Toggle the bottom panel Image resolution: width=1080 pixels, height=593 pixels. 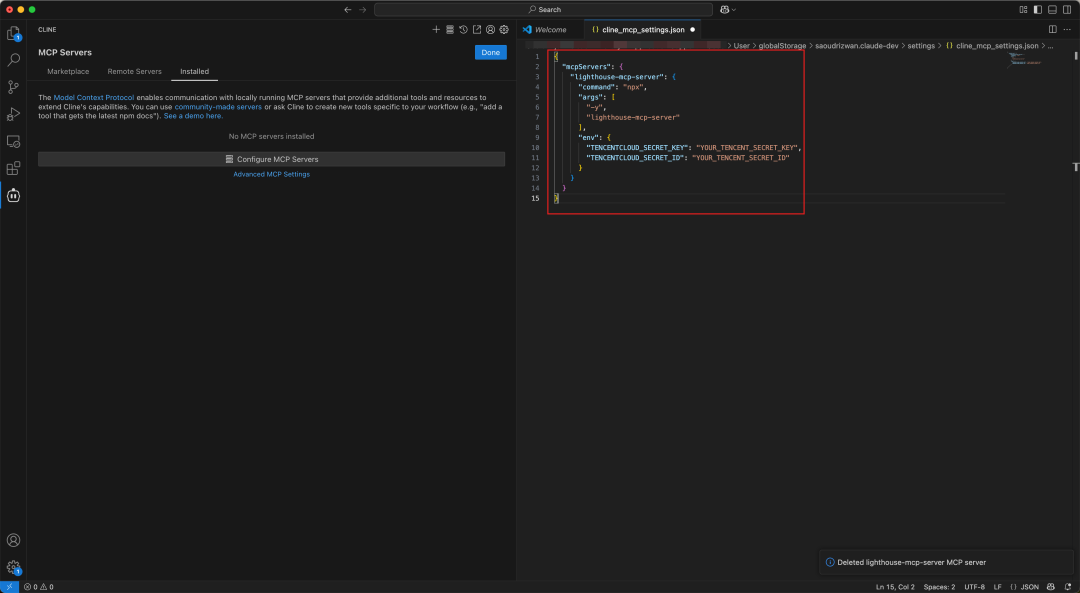[1052, 10]
